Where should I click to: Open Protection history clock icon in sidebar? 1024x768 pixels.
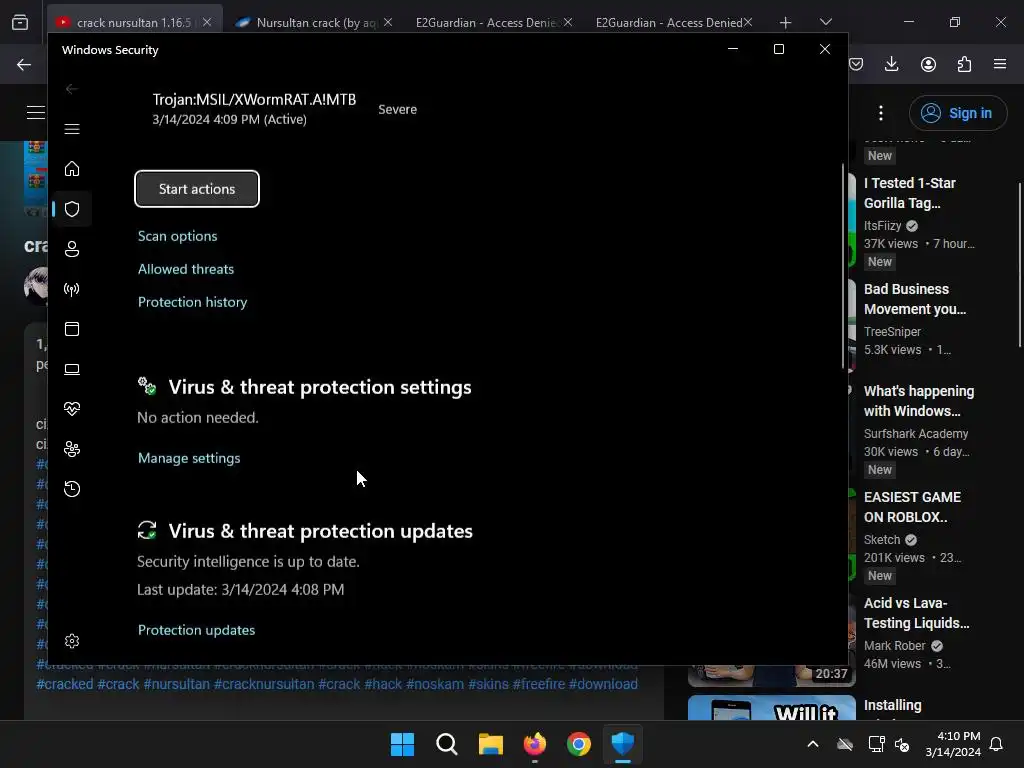pyautogui.click(x=72, y=489)
